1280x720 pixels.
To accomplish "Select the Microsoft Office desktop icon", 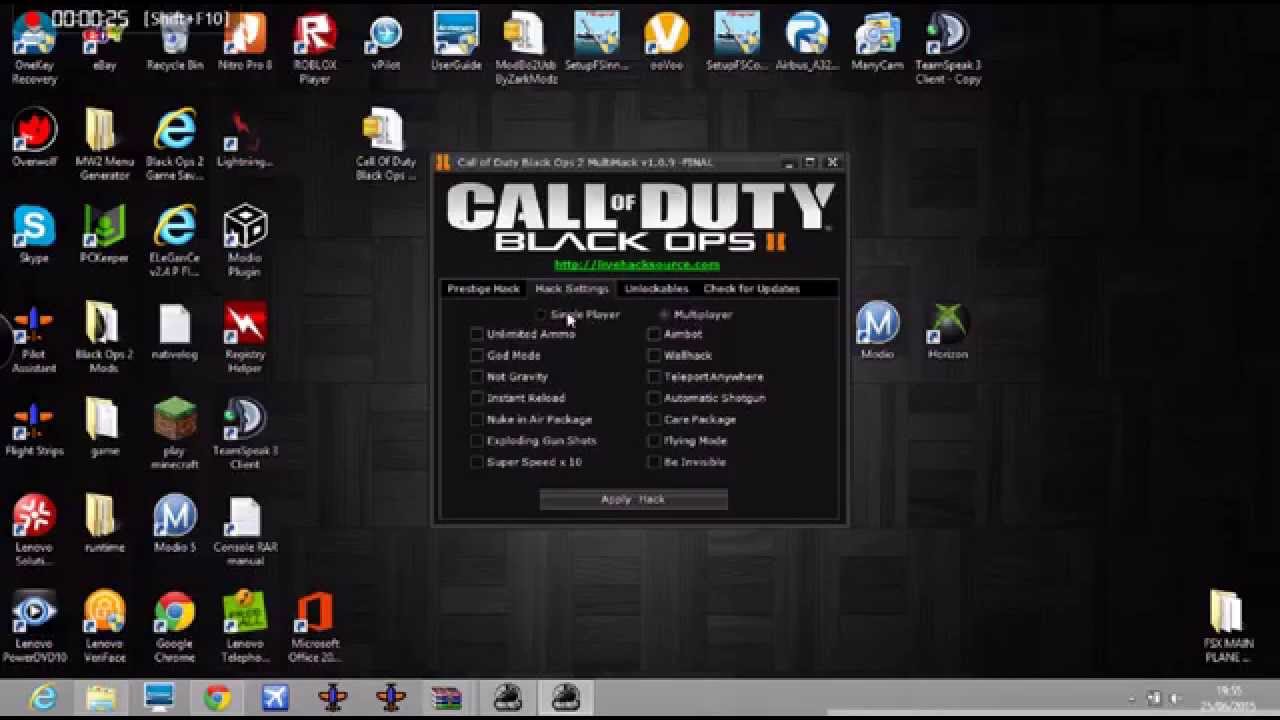I will click(315, 627).
